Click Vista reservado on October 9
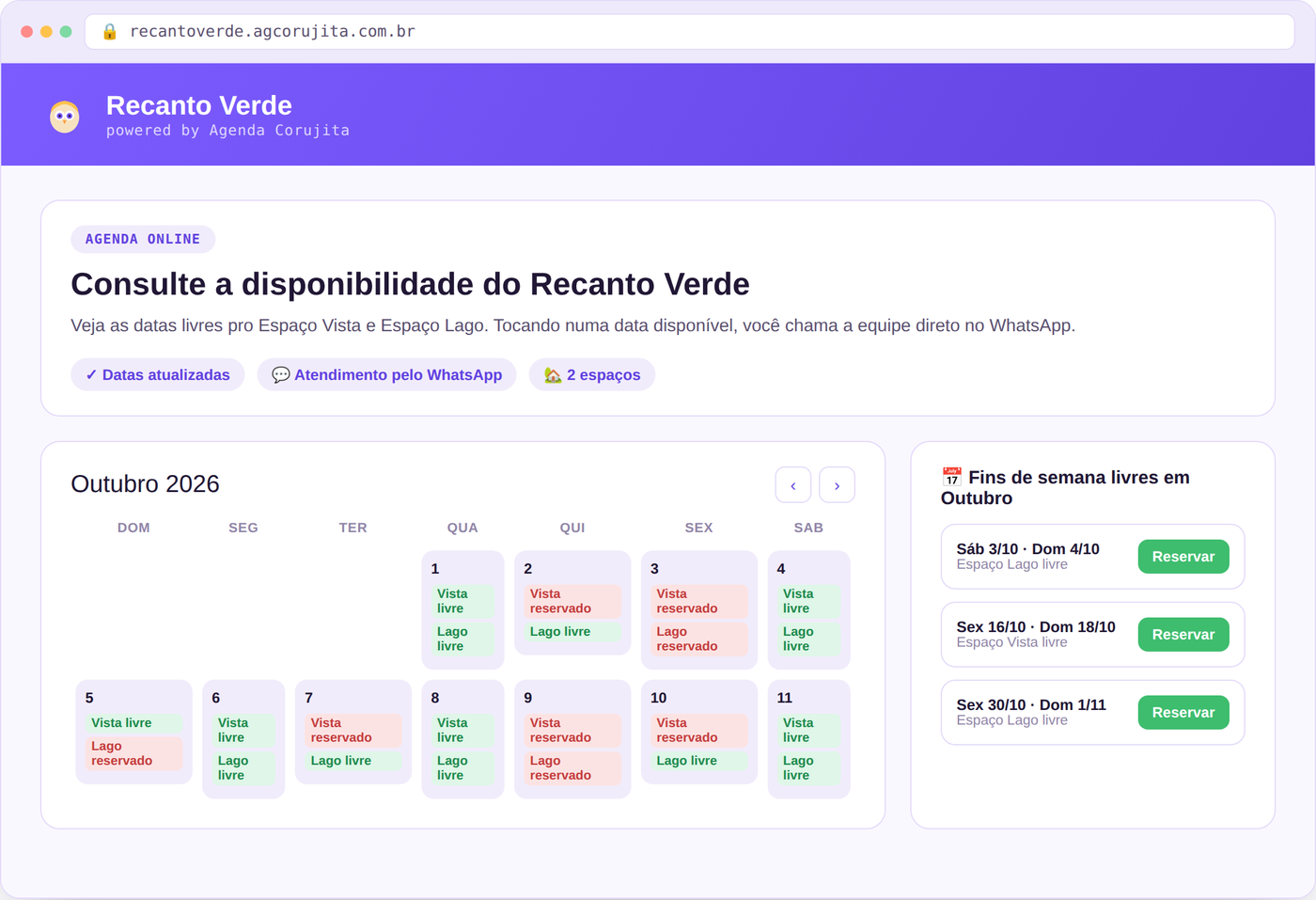This screenshot has width=1316, height=900. coord(572,730)
